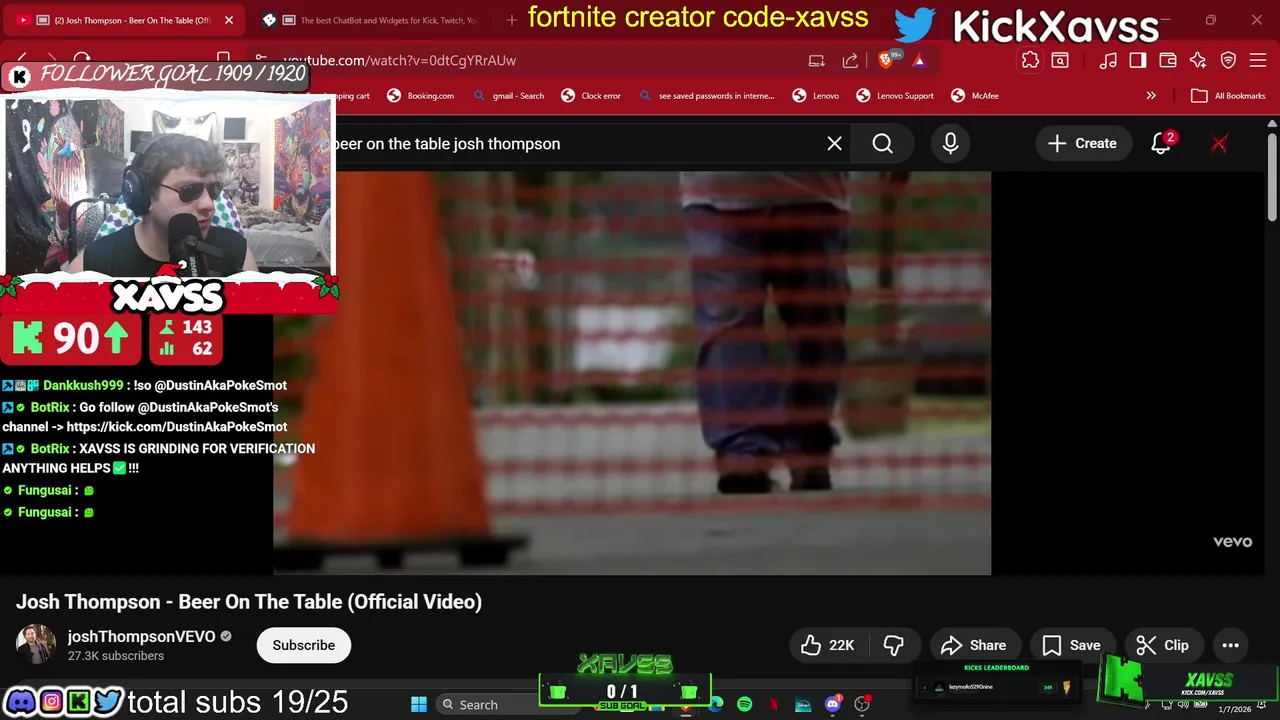Toggle the browser sidebar panel icon
Screen dimensions: 1280x720
point(1138,60)
